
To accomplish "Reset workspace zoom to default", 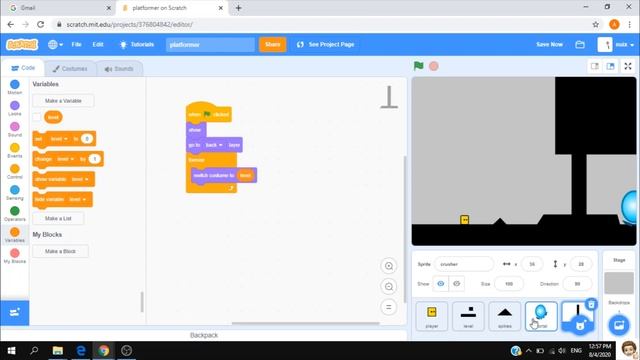I will tap(389, 307).
